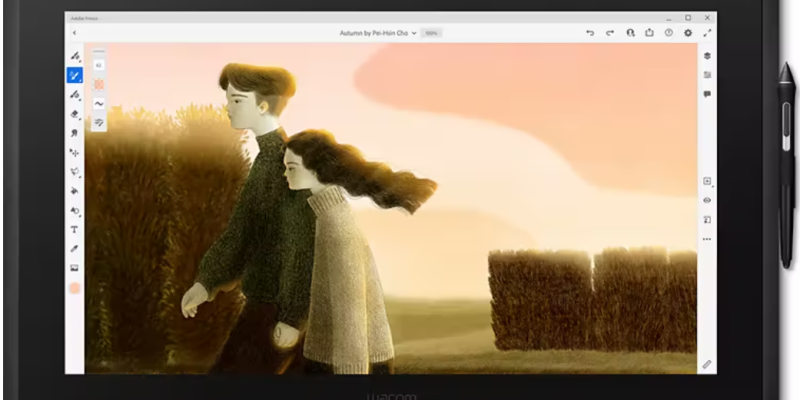Select the Paint Bucket fill tool
Viewport: 800px width, 400px height.
[x=74, y=191]
